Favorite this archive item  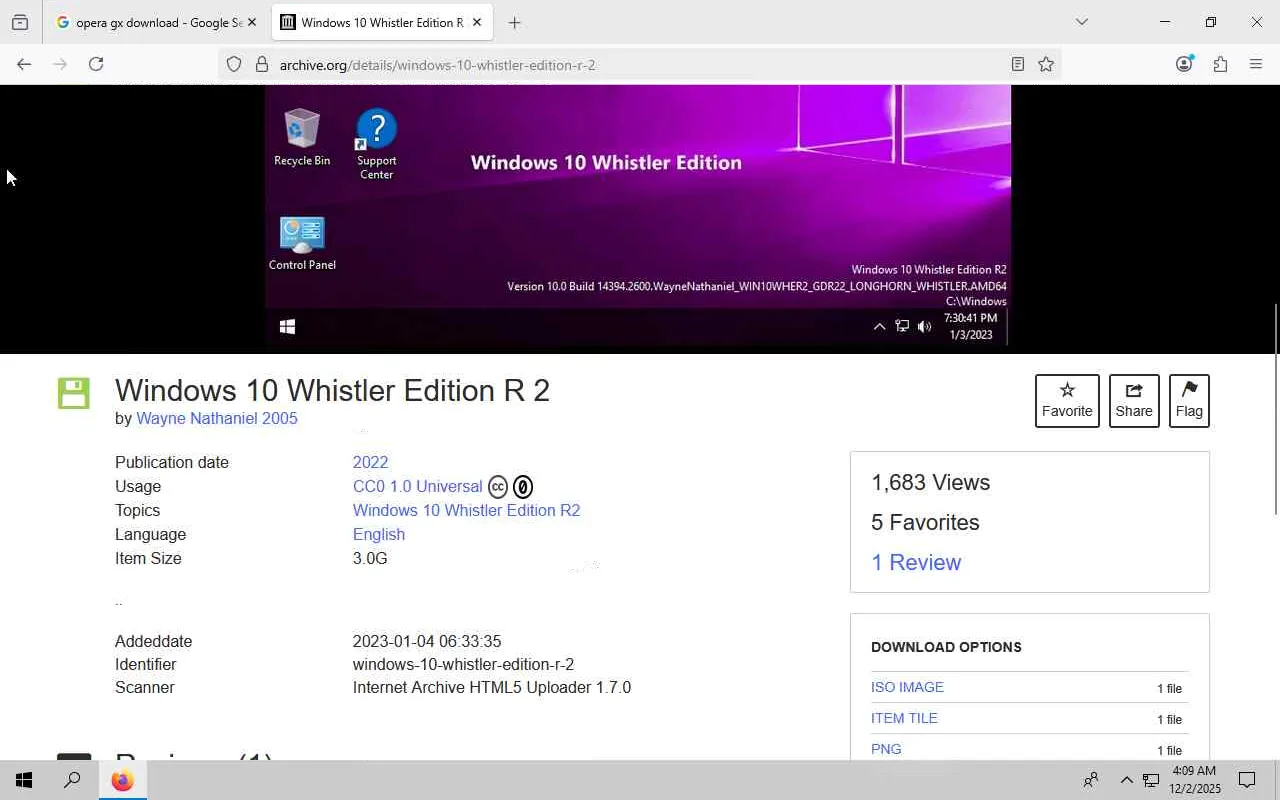point(1067,401)
